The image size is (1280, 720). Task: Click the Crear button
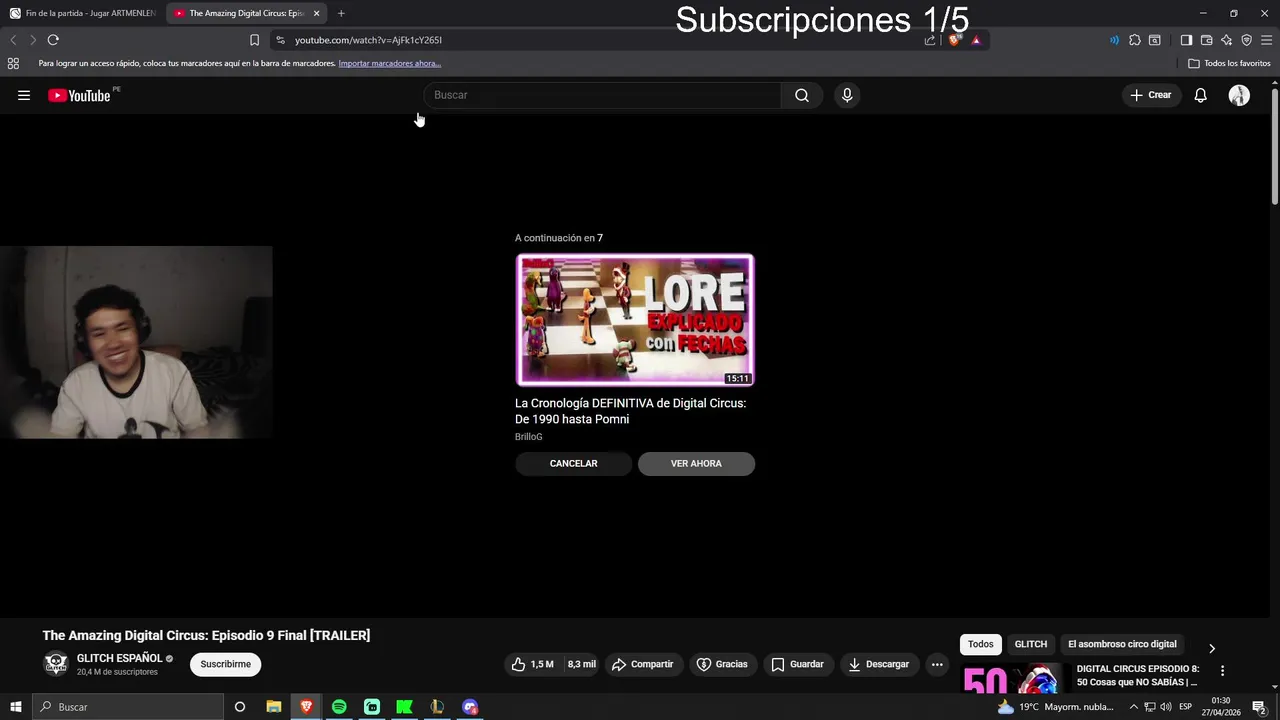point(1151,95)
